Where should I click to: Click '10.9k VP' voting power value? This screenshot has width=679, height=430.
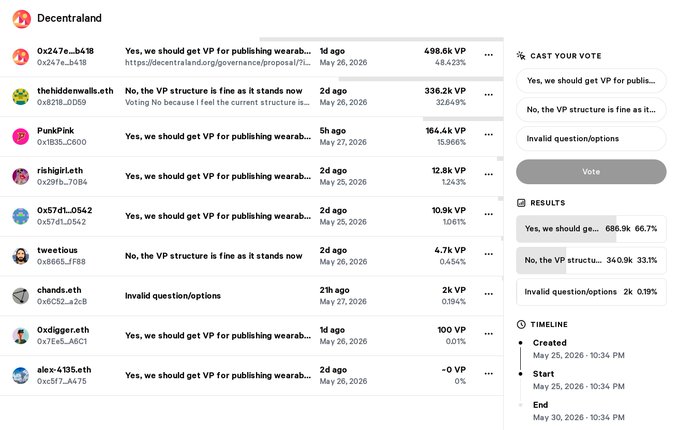pyautogui.click(x=449, y=210)
